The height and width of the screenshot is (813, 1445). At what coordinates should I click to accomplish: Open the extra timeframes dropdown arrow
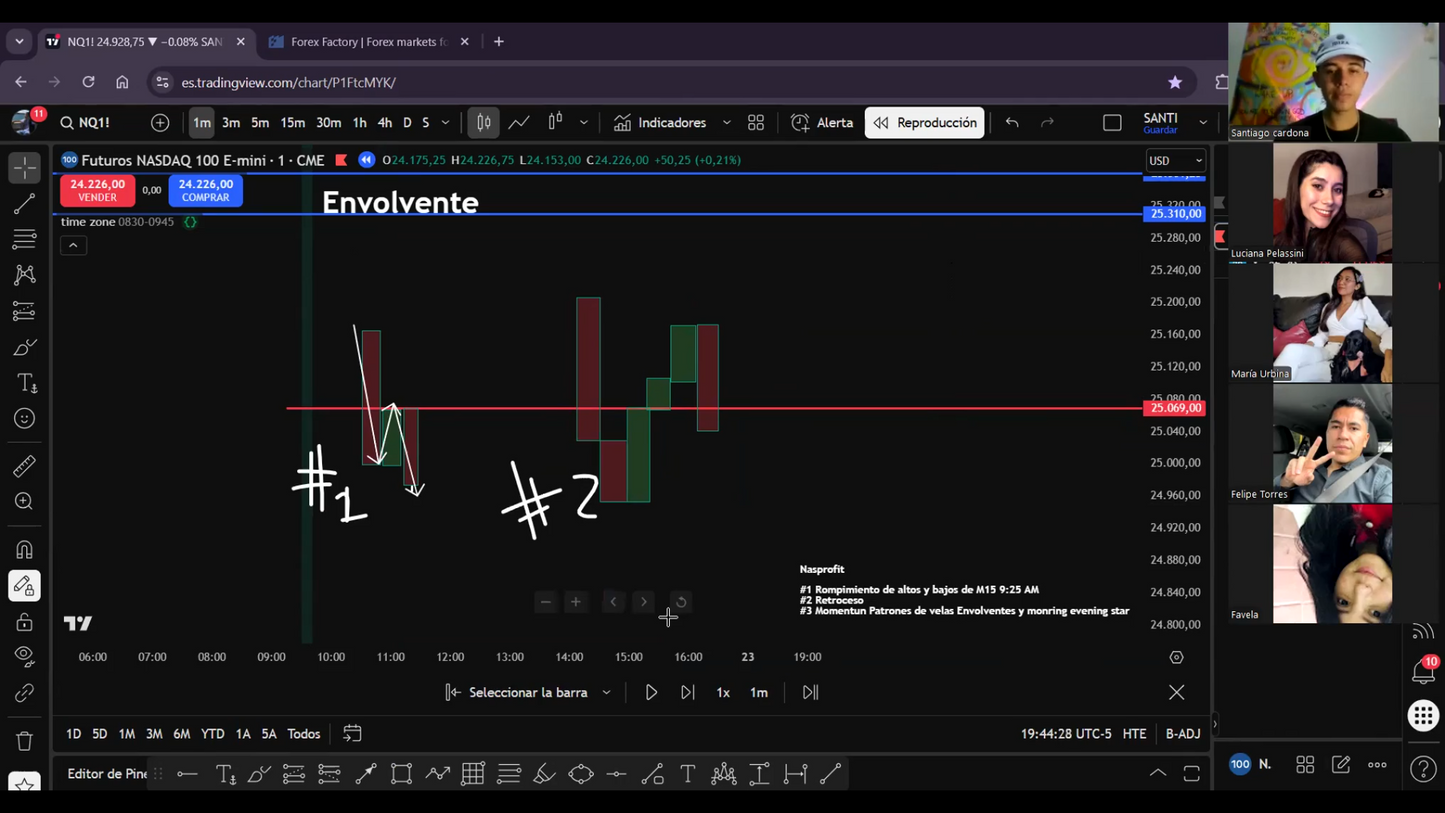[445, 122]
